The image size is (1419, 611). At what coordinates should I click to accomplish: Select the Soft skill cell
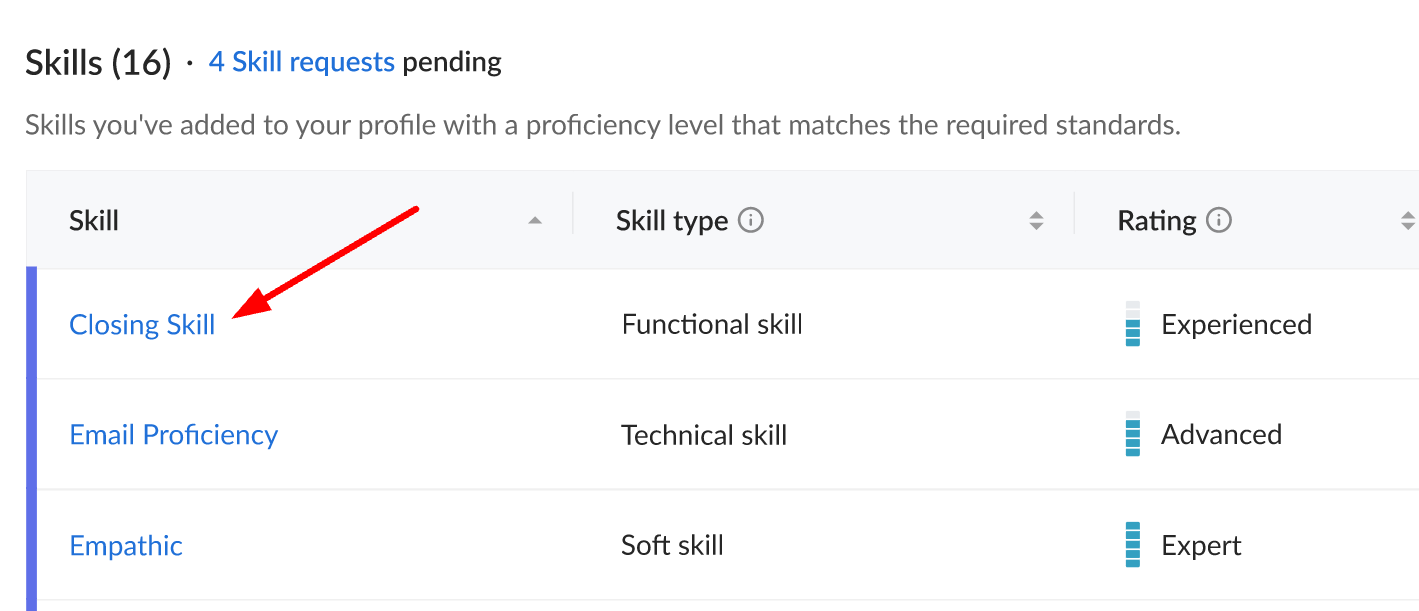672,545
